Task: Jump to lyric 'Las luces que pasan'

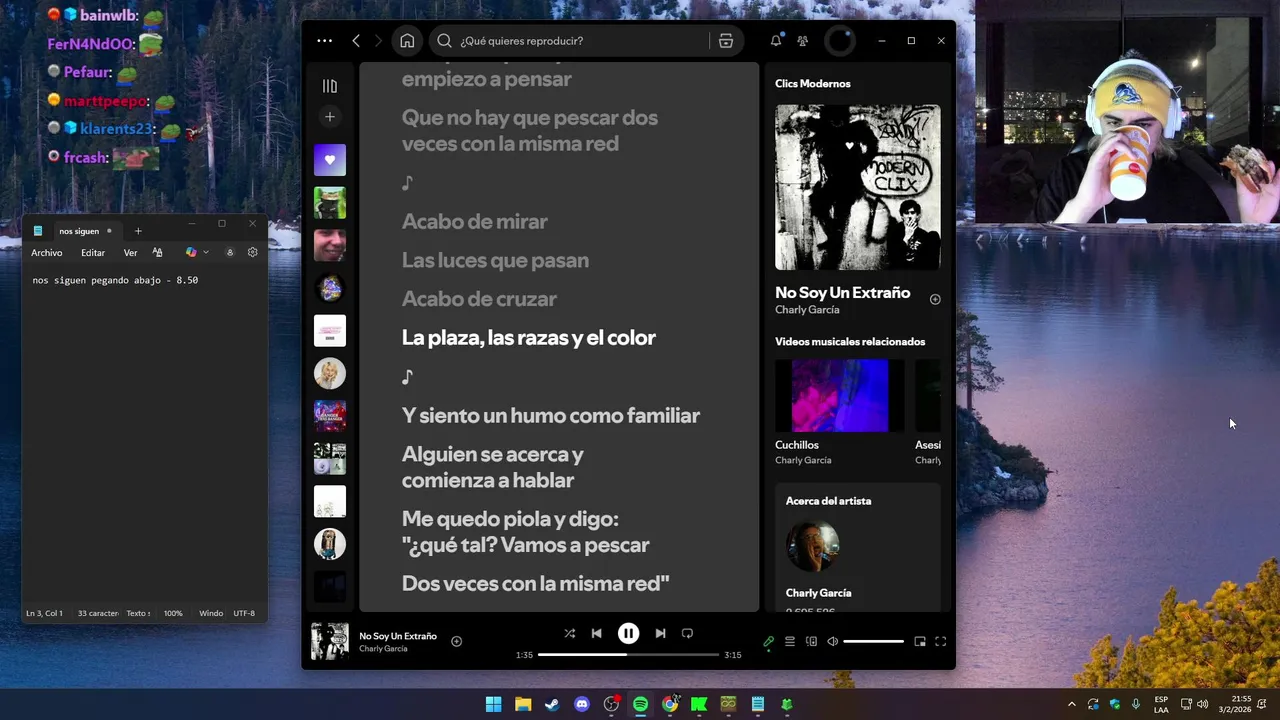Action: [x=495, y=260]
